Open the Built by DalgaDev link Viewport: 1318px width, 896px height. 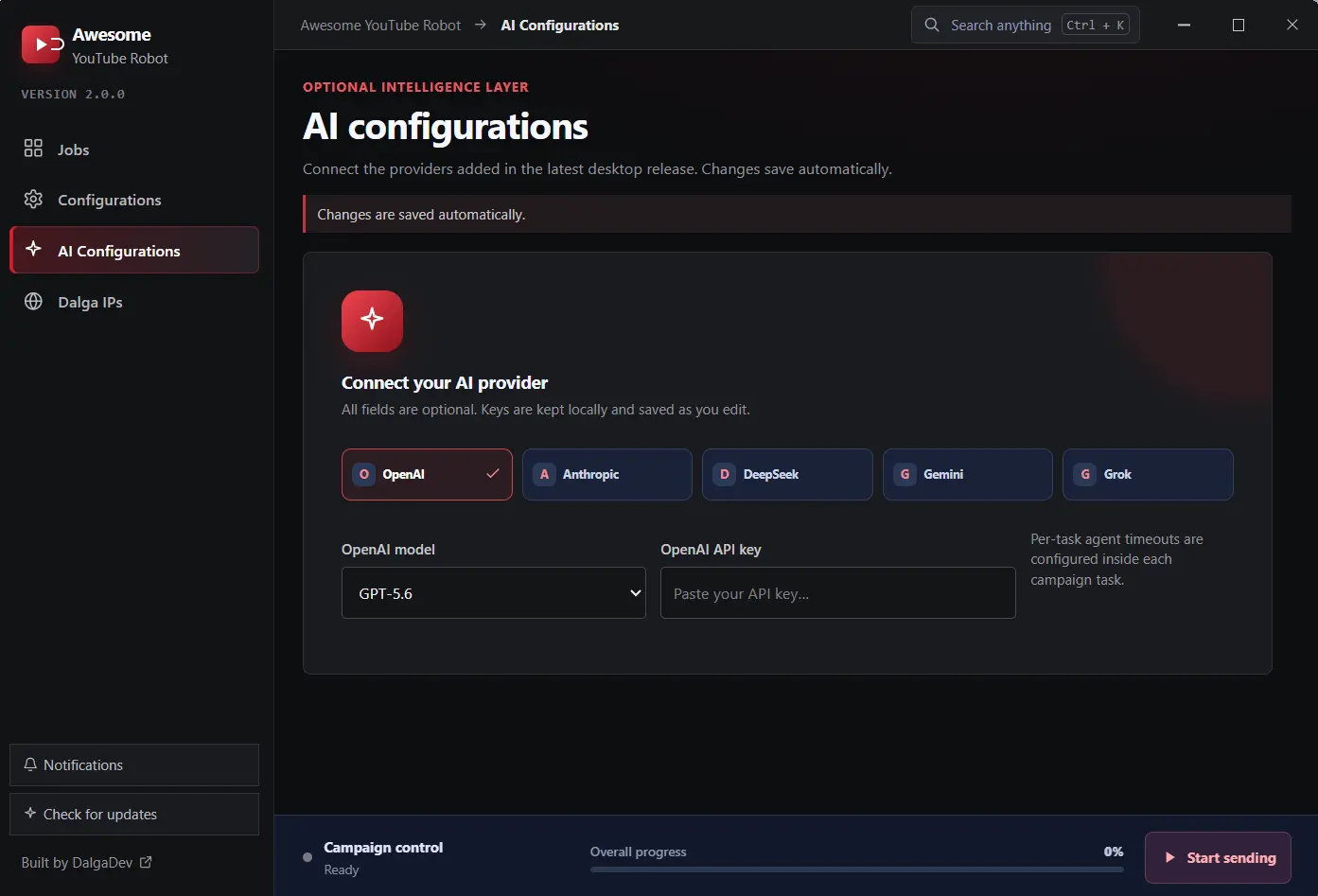[x=86, y=862]
